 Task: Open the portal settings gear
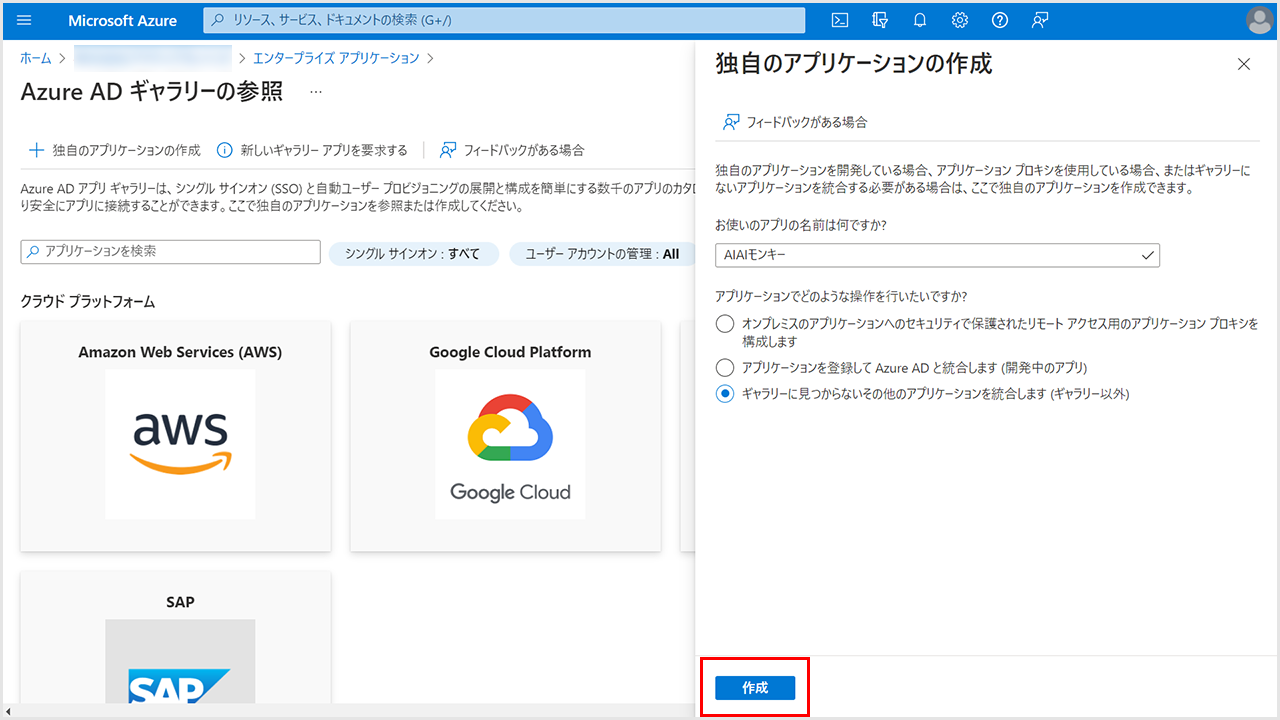coord(960,20)
